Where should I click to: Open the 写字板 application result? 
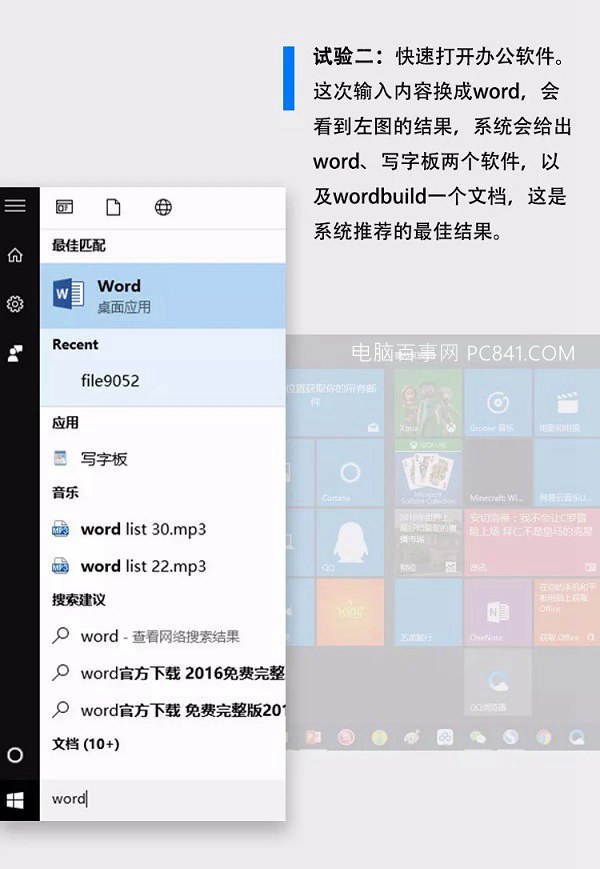coord(104,459)
